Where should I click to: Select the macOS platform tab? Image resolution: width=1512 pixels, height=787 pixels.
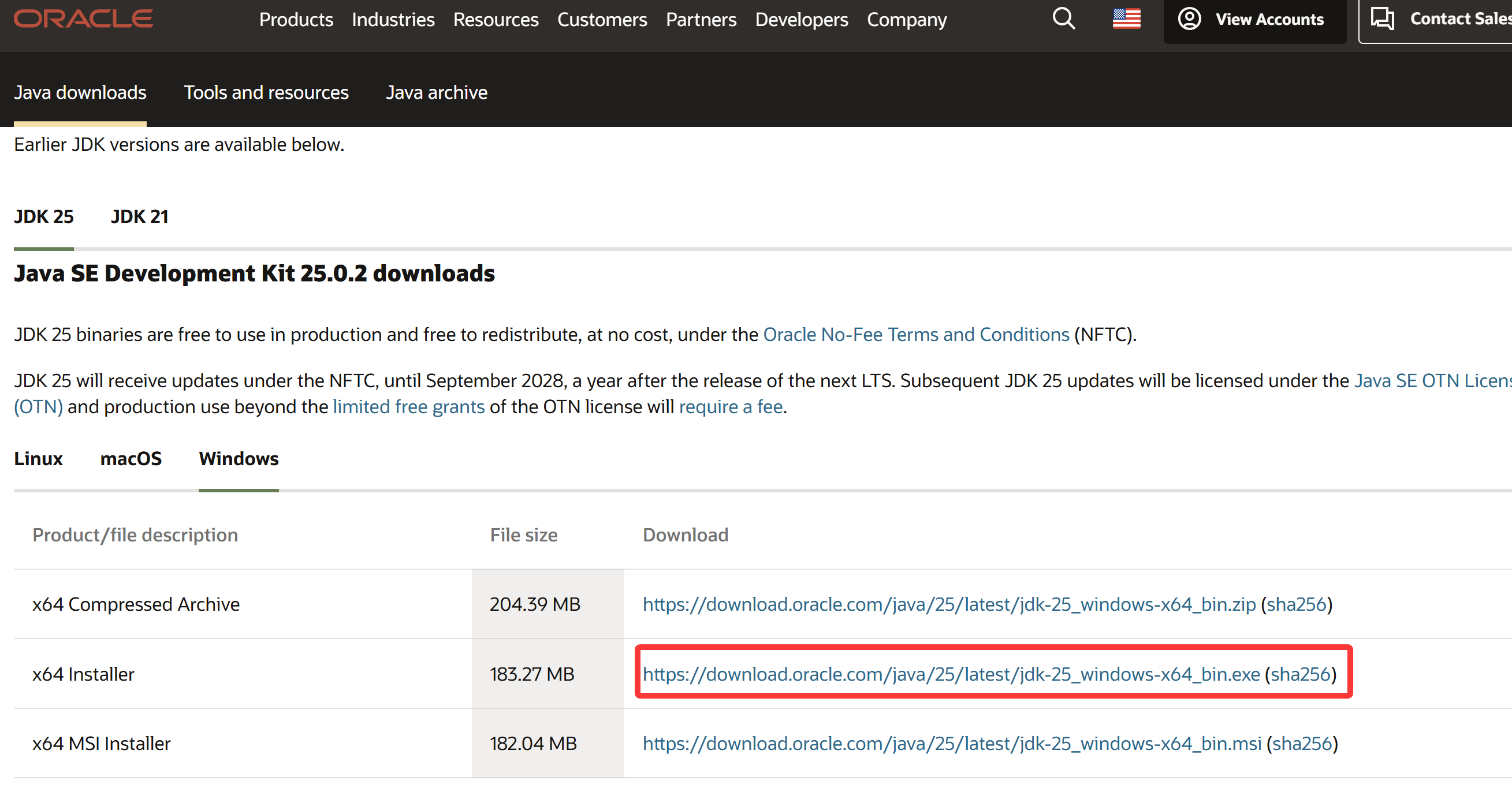click(x=131, y=459)
